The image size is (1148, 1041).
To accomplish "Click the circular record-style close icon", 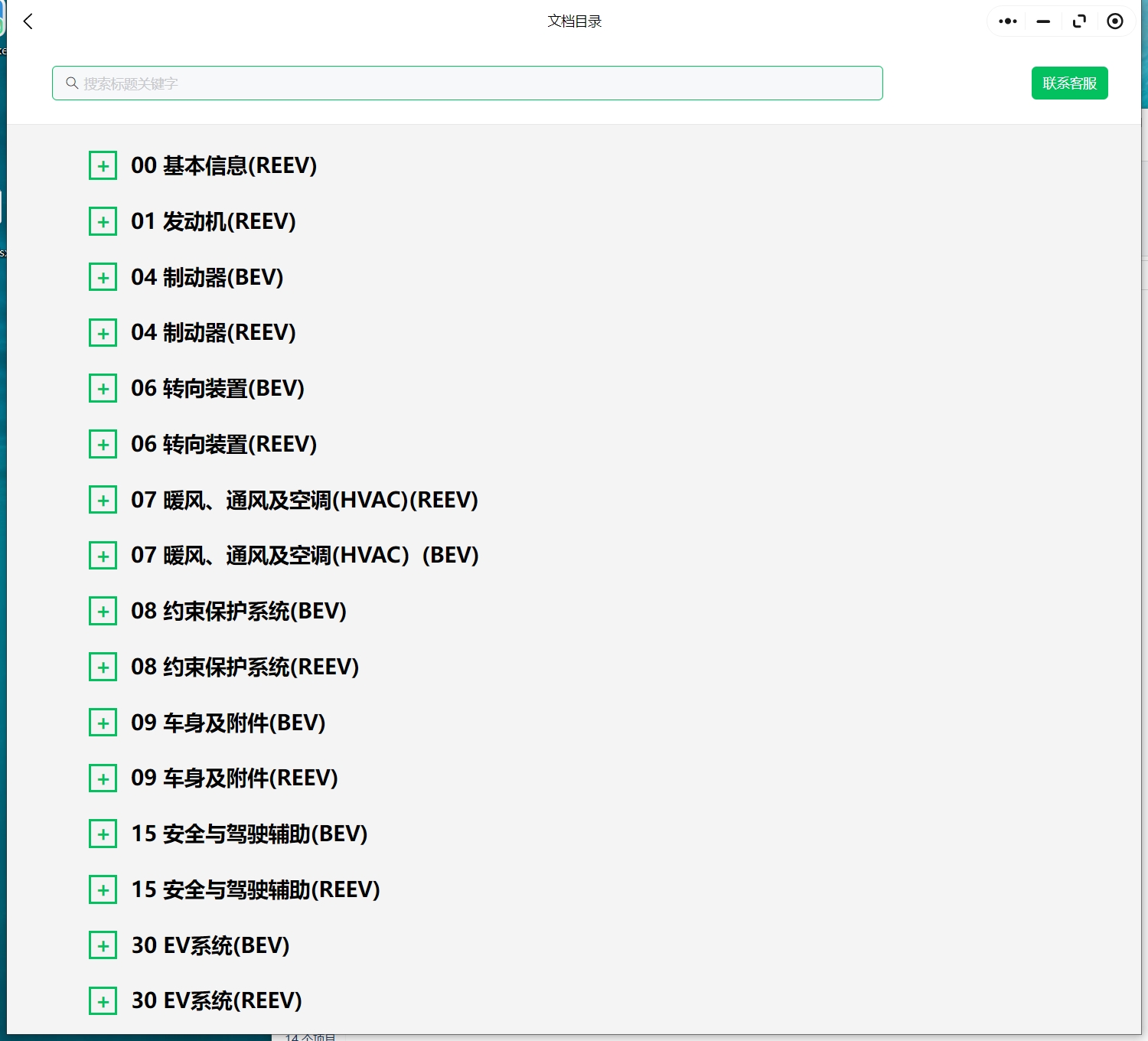I will [1115, 21].
